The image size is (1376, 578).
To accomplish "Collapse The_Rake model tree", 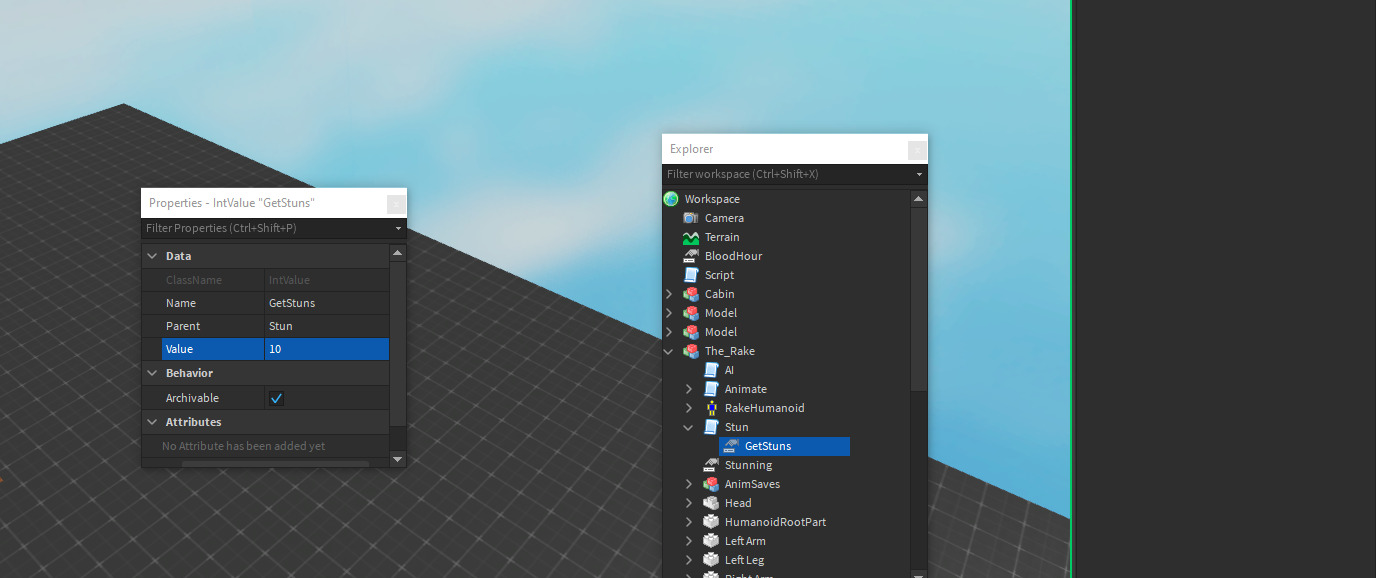I will [669, 351].
